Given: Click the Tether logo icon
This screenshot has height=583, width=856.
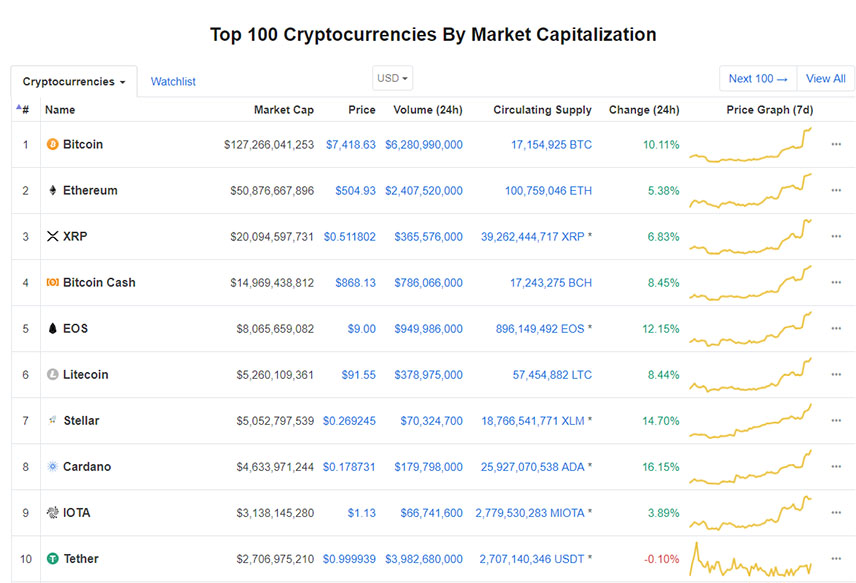Looking at the screenshot, I should (x=53, y=559).
